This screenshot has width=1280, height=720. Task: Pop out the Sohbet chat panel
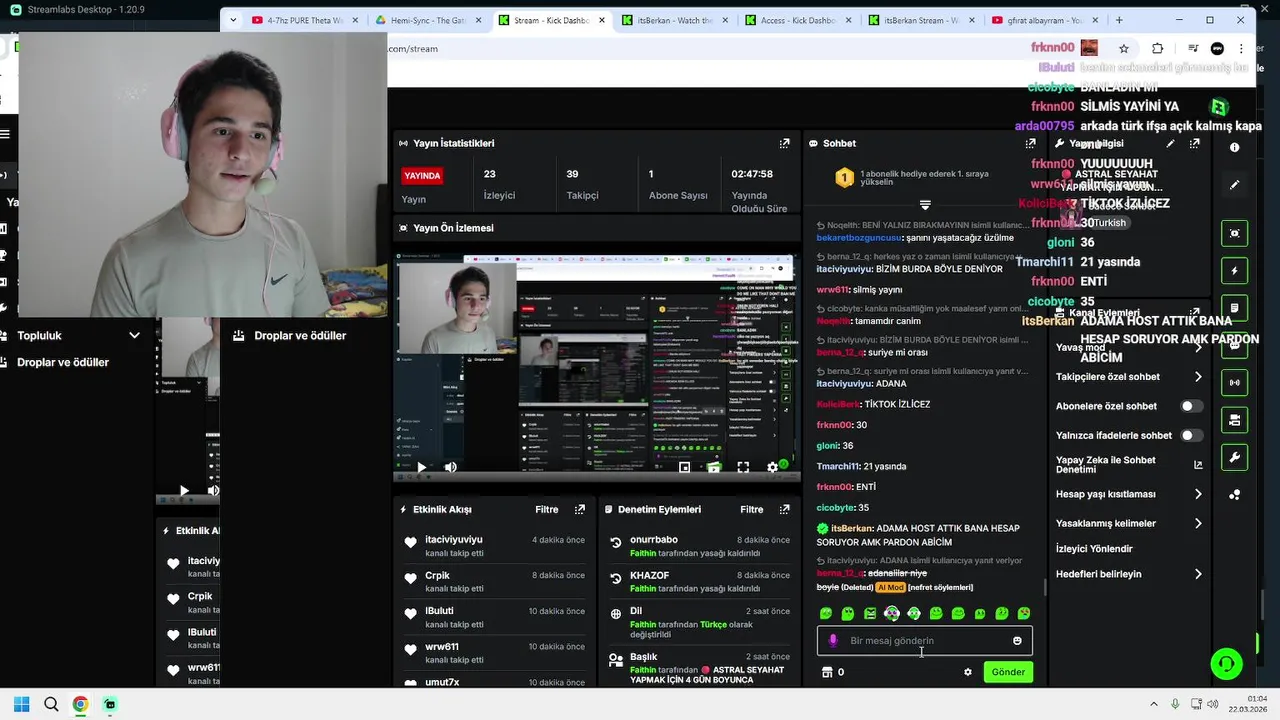(1030, 143)
